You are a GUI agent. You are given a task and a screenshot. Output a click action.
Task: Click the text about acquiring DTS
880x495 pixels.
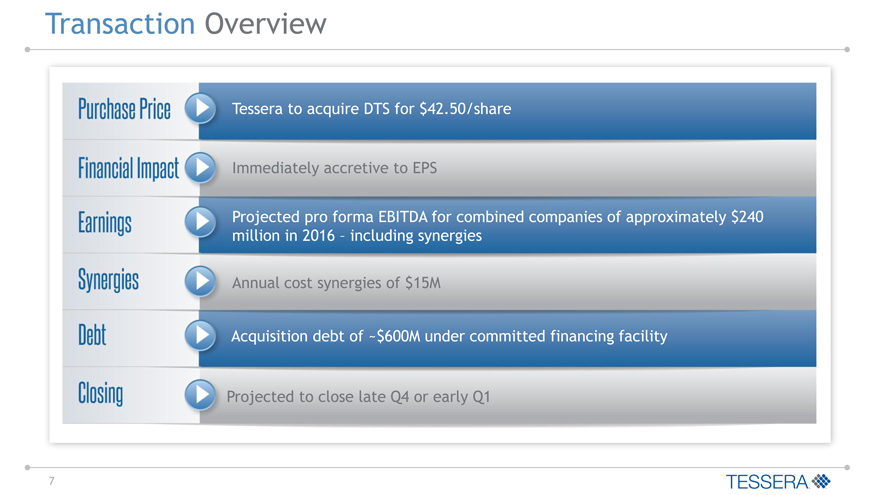tap(371, 109)
